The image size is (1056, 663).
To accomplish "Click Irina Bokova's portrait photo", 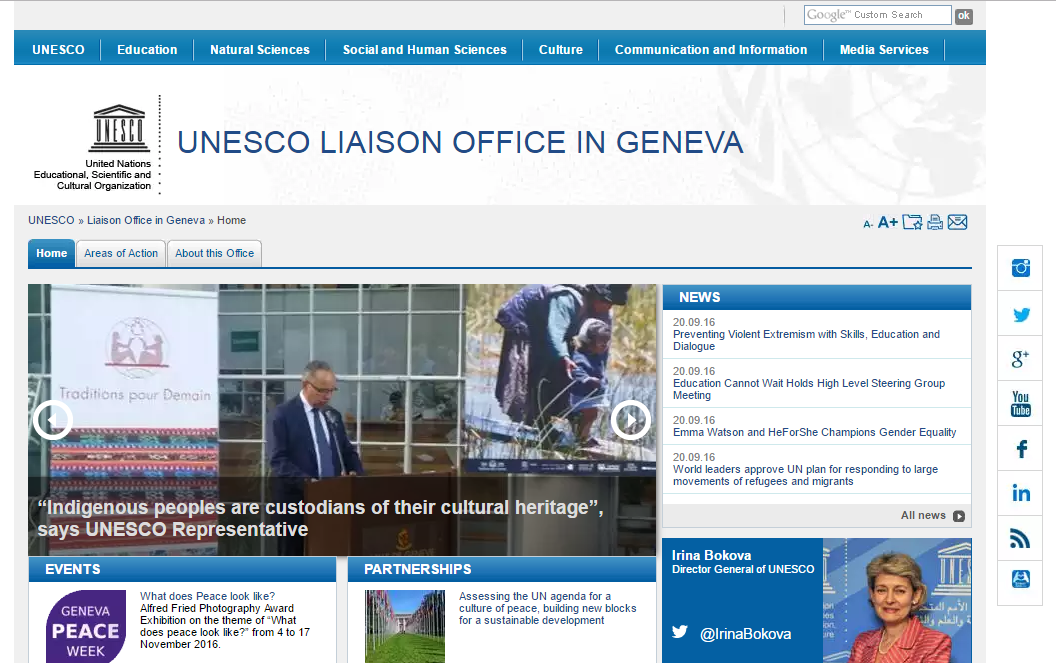I will point(897,601).
